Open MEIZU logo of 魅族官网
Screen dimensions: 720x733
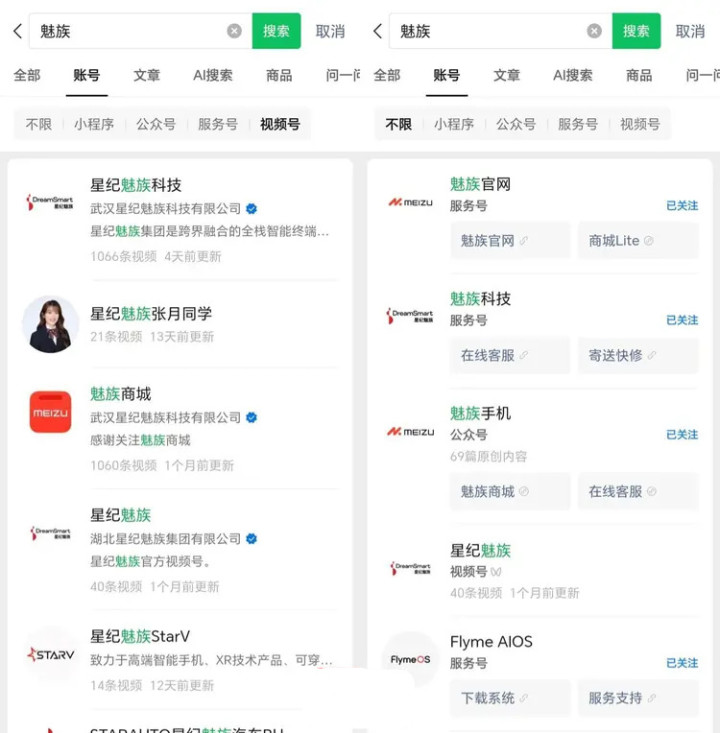point(410,202)
